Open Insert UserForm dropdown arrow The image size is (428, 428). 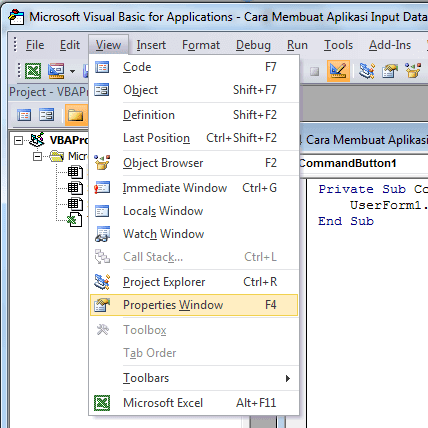point(72,71)
